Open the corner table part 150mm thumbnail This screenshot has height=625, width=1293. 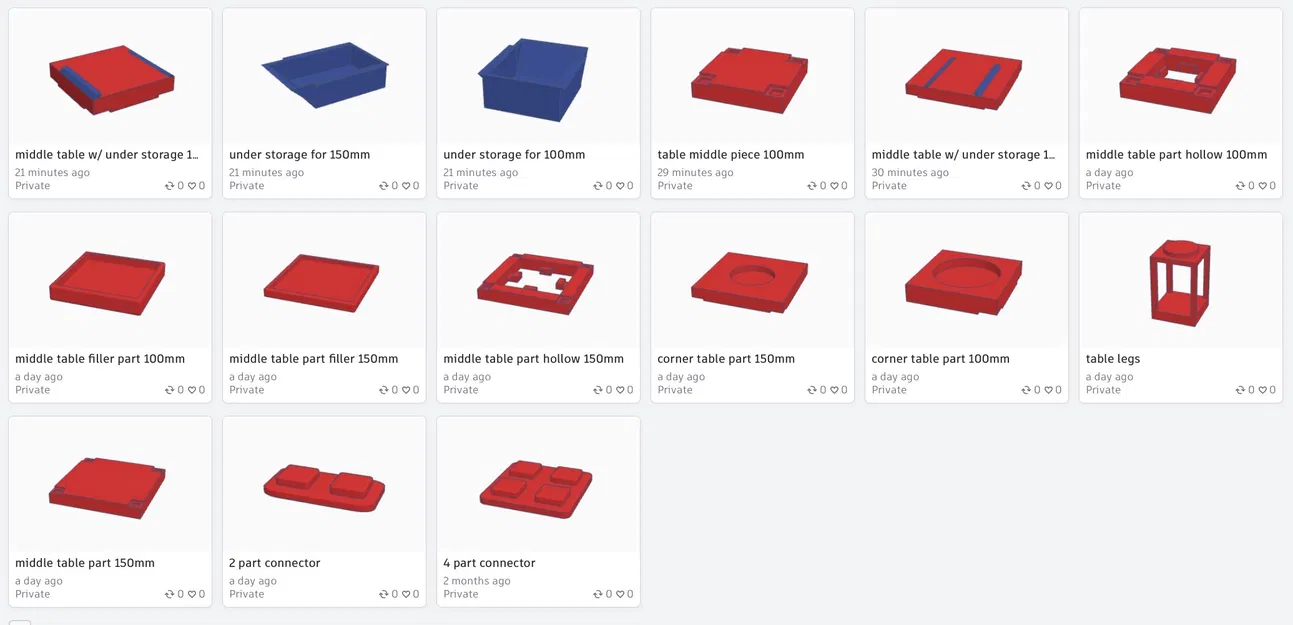coord(752,281)
